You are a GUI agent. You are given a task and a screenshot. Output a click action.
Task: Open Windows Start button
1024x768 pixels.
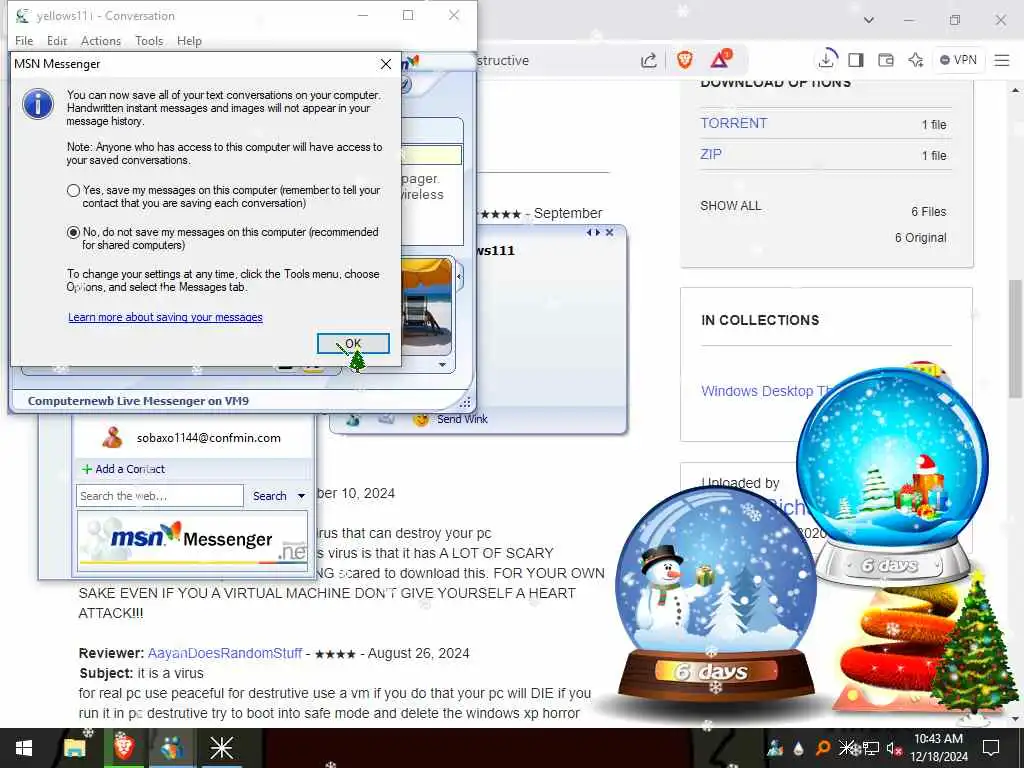click(24, 748)
